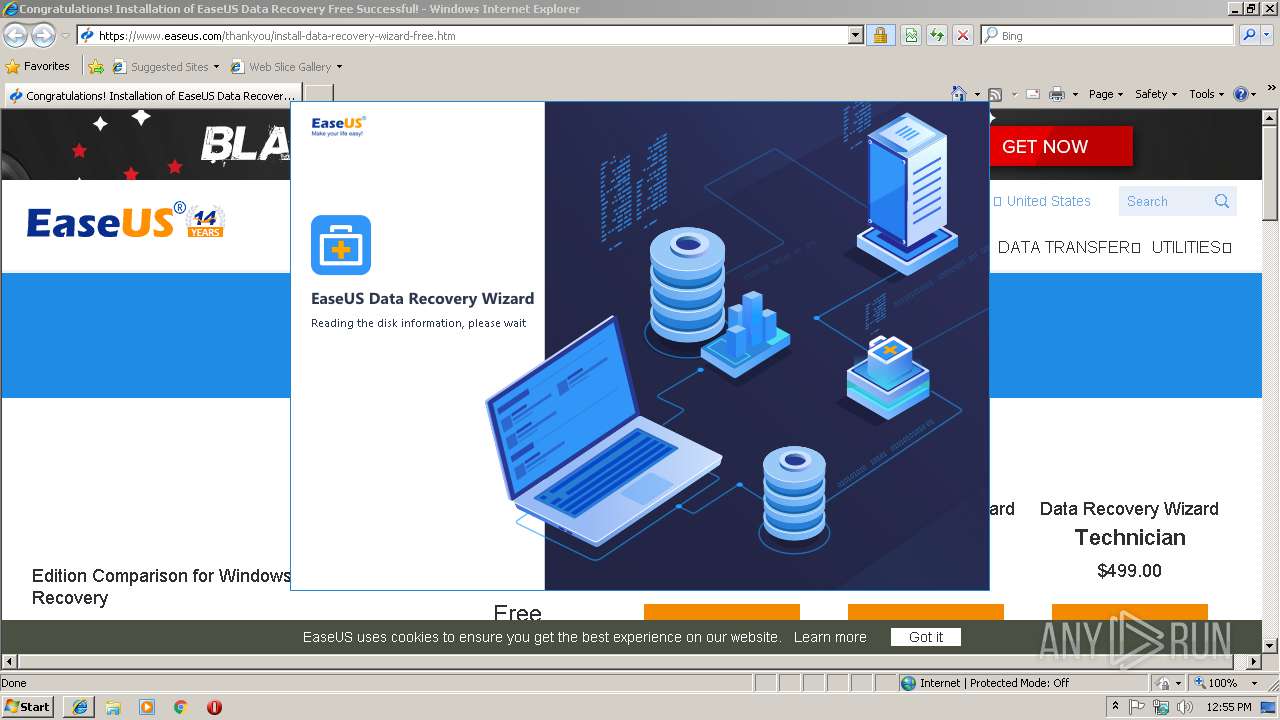Open the Tools menu
The width and height of the screenshot is (1280, 720).
tap(1207, 94)
